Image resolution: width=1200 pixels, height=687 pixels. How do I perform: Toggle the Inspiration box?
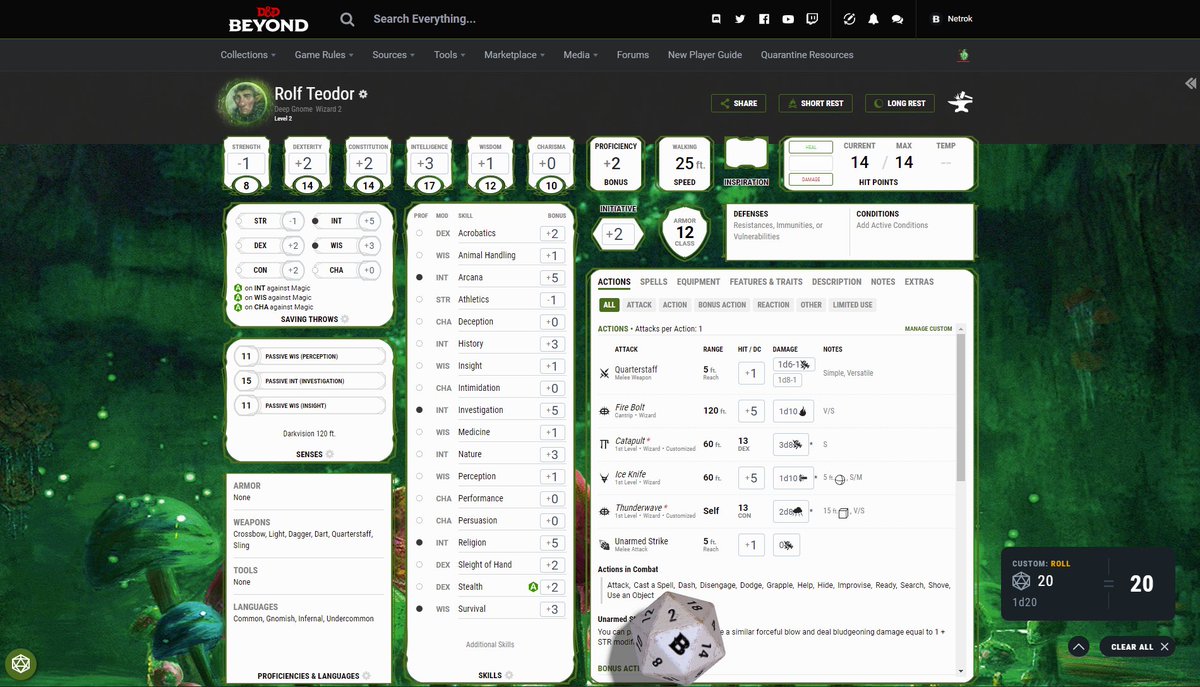(x=746, y=154)
